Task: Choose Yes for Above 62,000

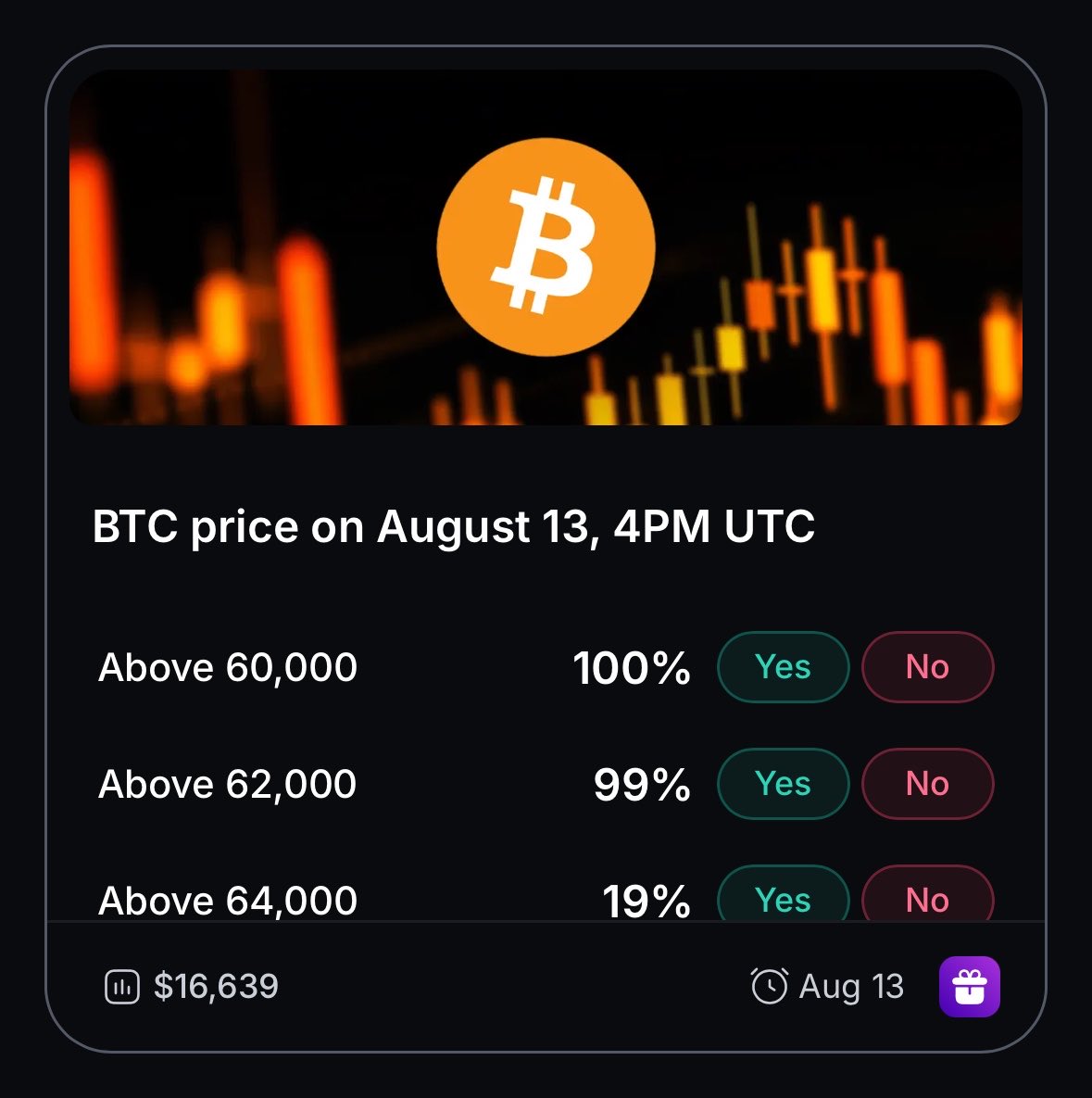Action: [784, 784]
